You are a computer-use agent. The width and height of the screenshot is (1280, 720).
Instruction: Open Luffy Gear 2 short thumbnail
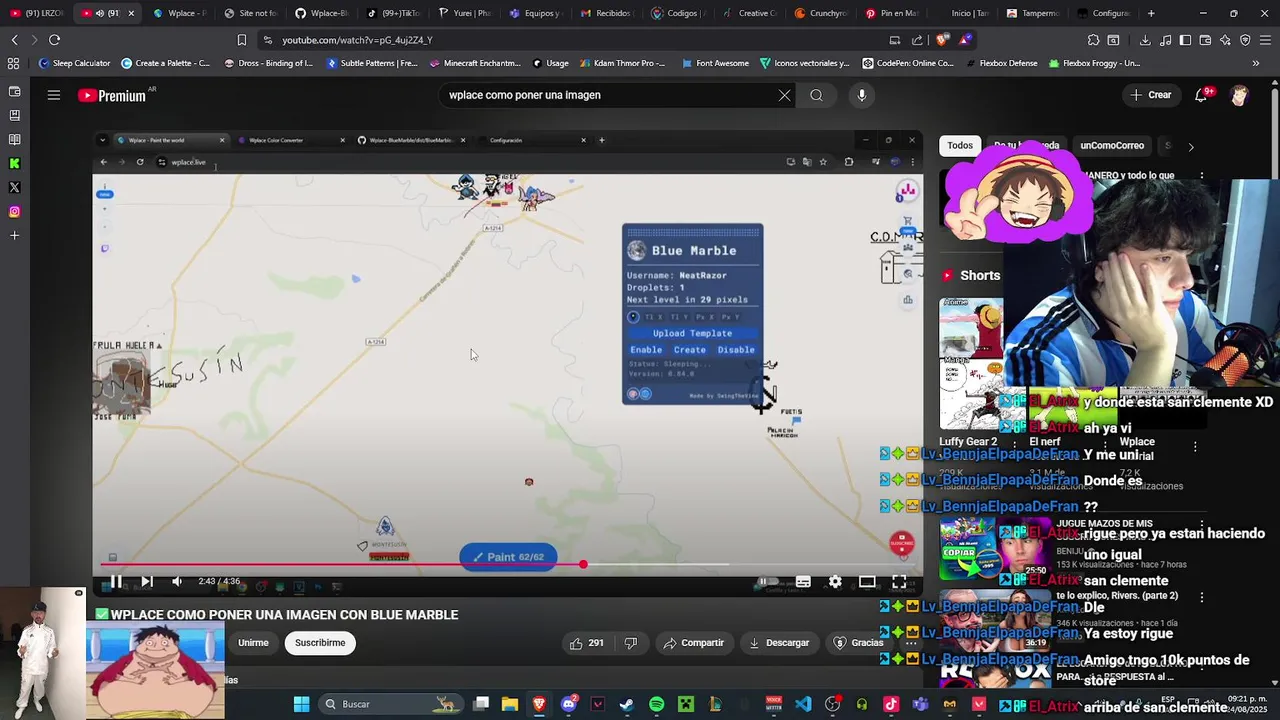(x=970, y=365)
